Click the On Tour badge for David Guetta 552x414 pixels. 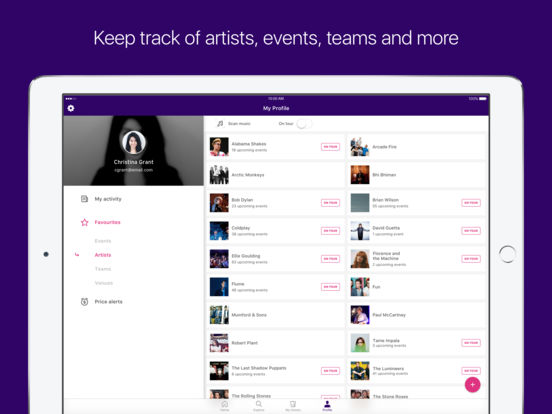(471, 231)
